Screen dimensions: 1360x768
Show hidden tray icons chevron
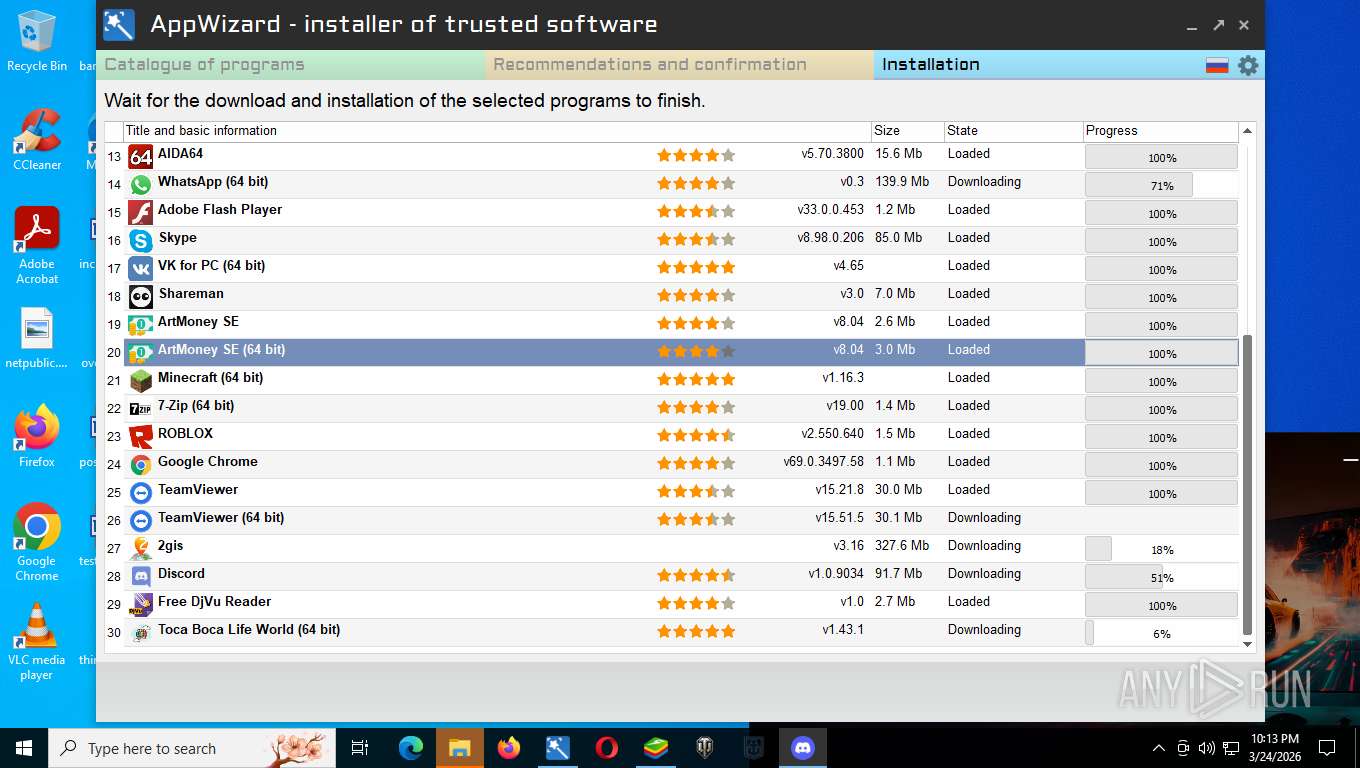(1159, 748)
